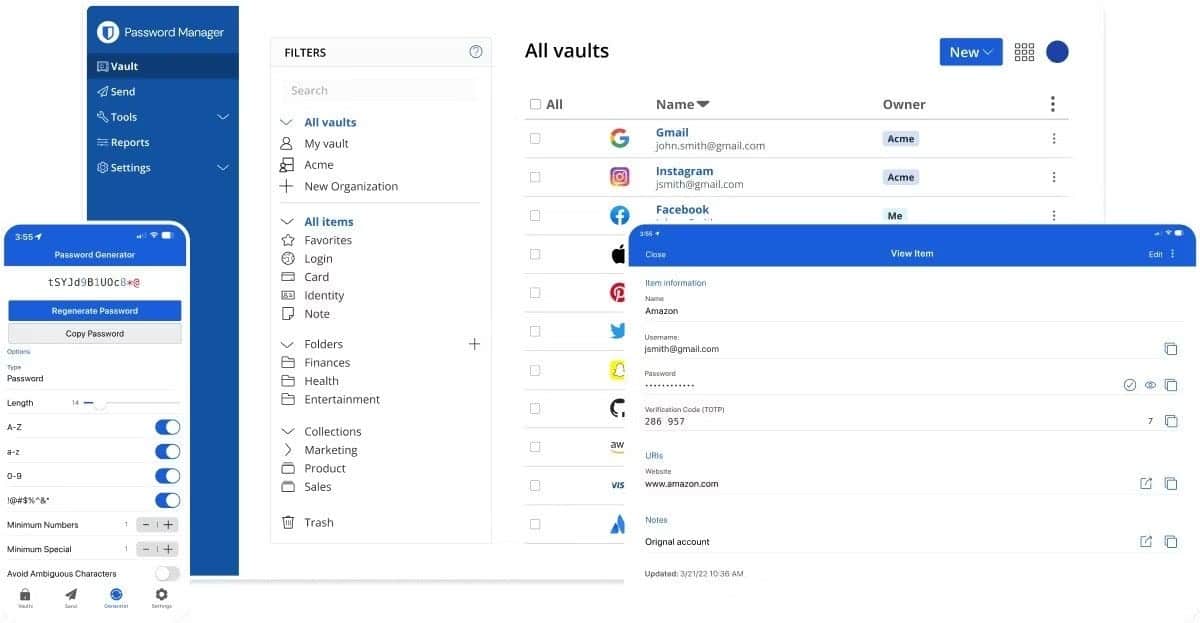Screen dimensions: 1200x623
Task: Open the grid apps switcher icon
Action: coord(1024,52)
